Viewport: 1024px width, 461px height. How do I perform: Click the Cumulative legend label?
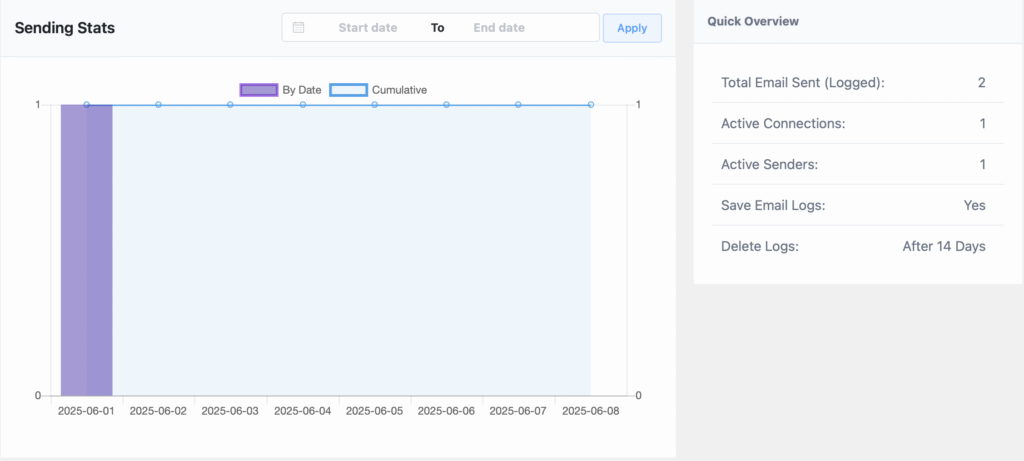click(400, 90)
